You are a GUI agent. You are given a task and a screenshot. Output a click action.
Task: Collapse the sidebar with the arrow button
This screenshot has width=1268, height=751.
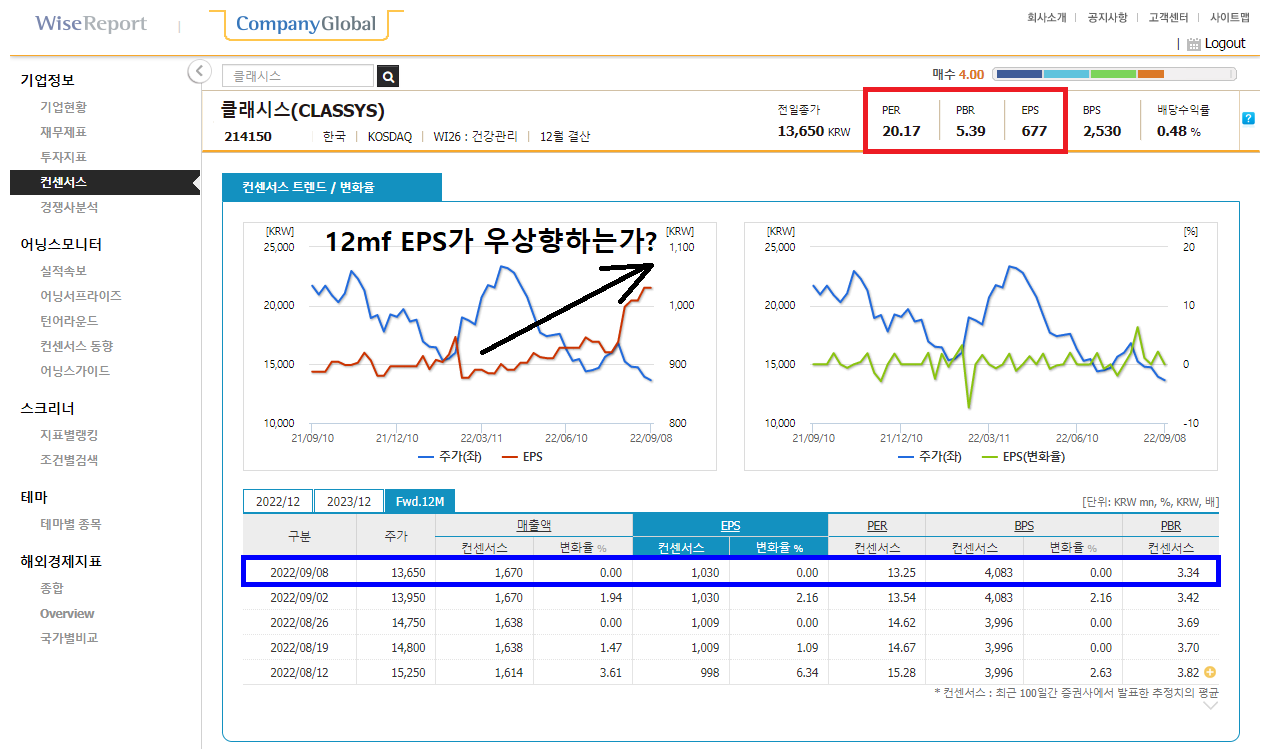[199, 71]
